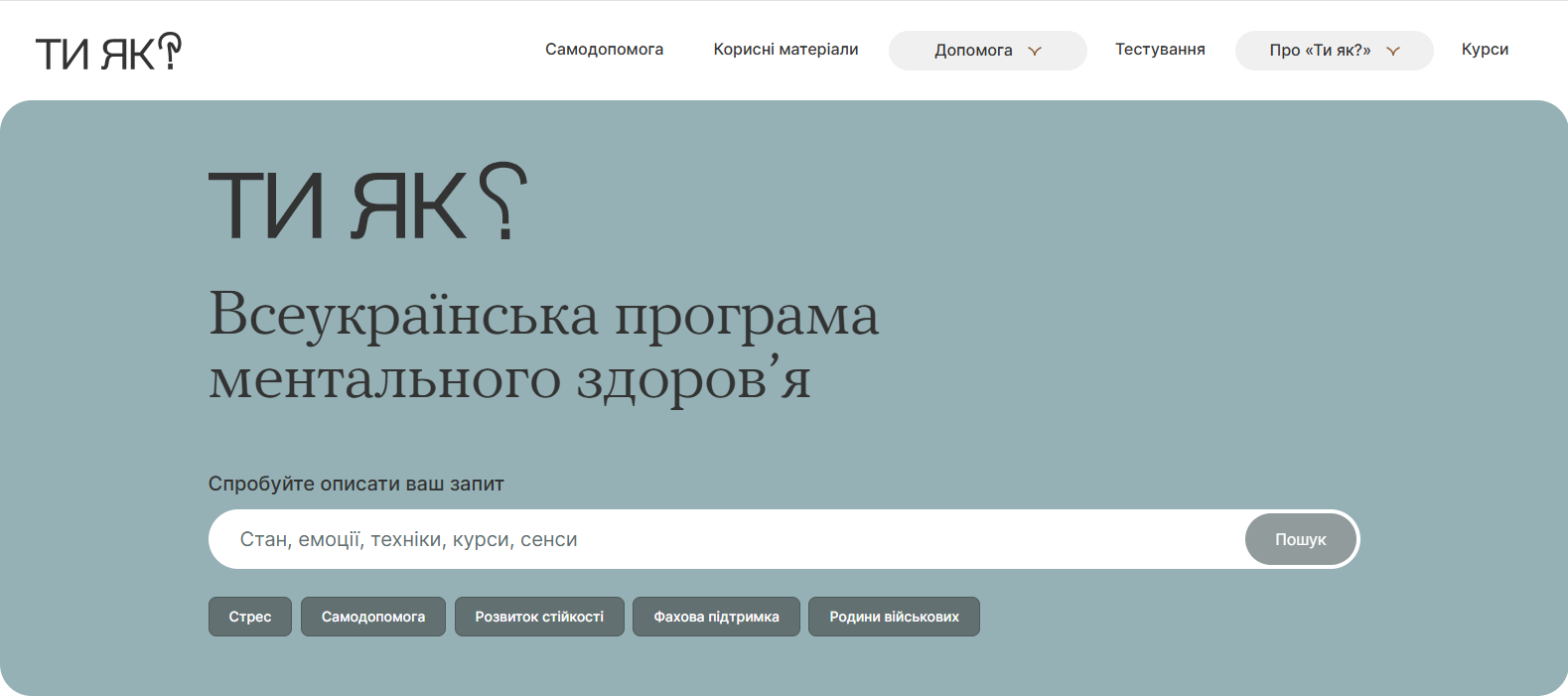Click the question mark glyph in the large hero logo

(503, 200)
